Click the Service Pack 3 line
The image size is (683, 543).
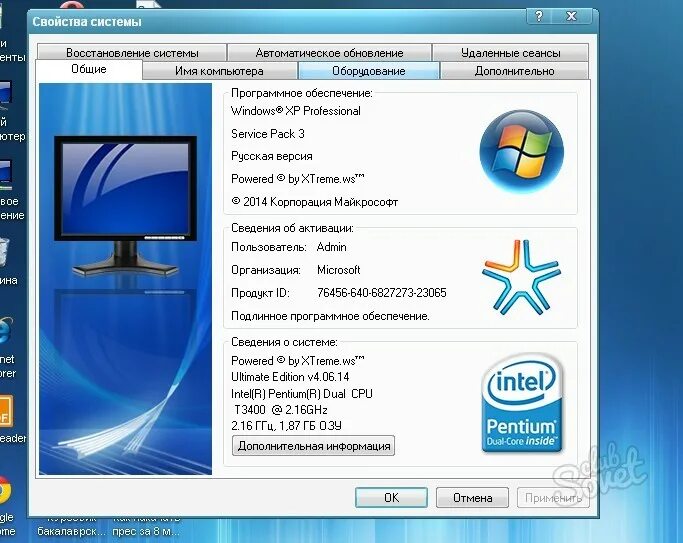pyautogui.click(x=268, y=134)
